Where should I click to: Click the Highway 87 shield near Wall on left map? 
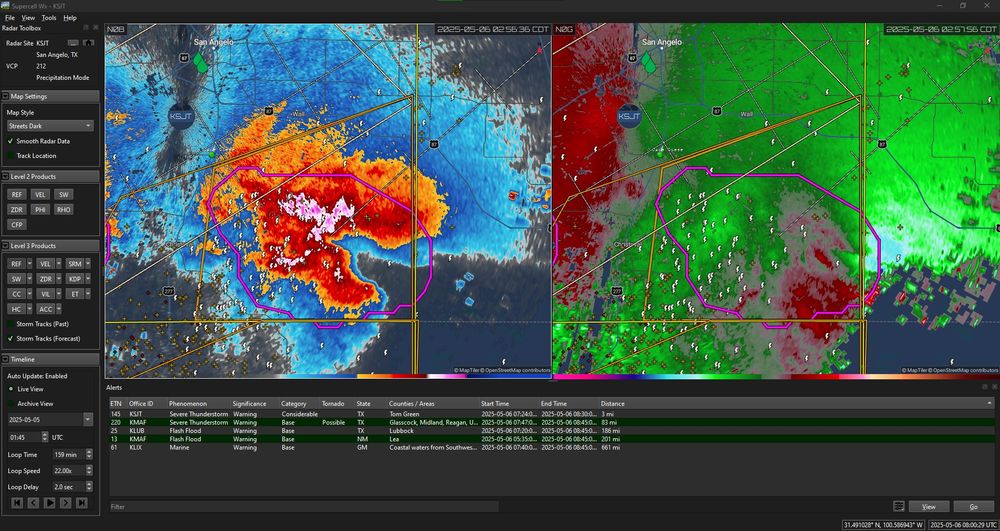(x=268, y=111)
